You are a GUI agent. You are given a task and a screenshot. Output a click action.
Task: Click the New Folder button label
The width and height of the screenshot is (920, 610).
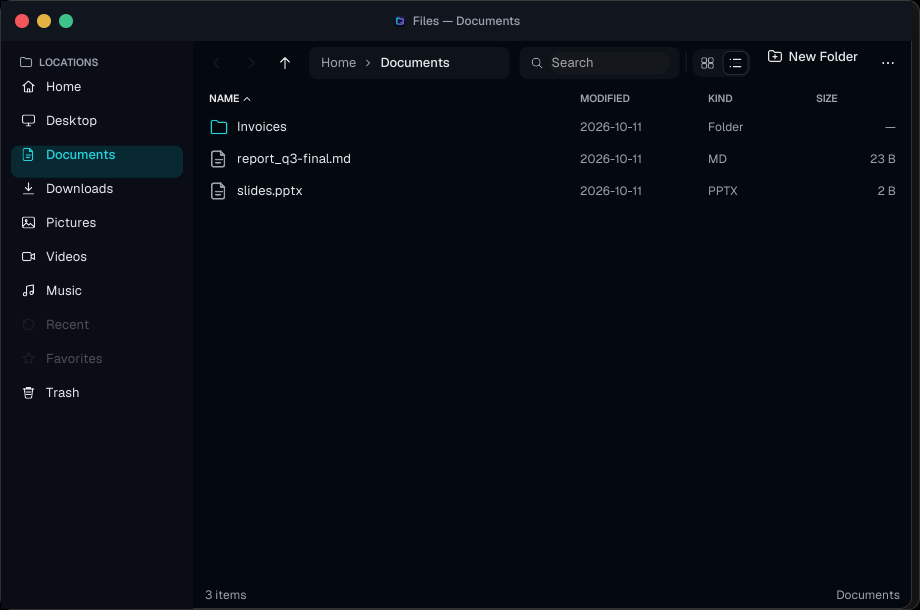[823, 56]
